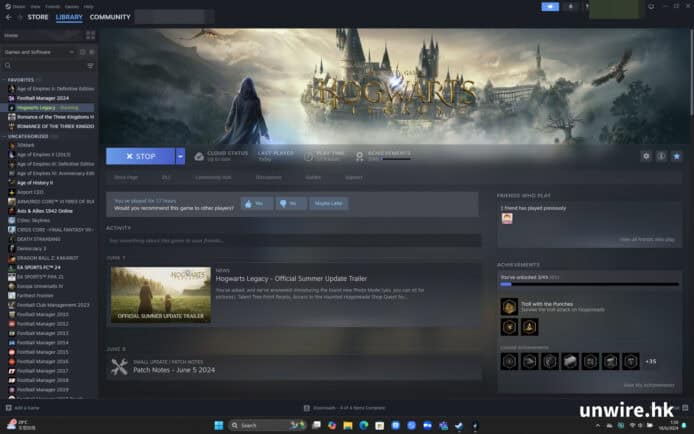The image size is (694, 434).
Task: Click the game info icon
Action: 661,156
